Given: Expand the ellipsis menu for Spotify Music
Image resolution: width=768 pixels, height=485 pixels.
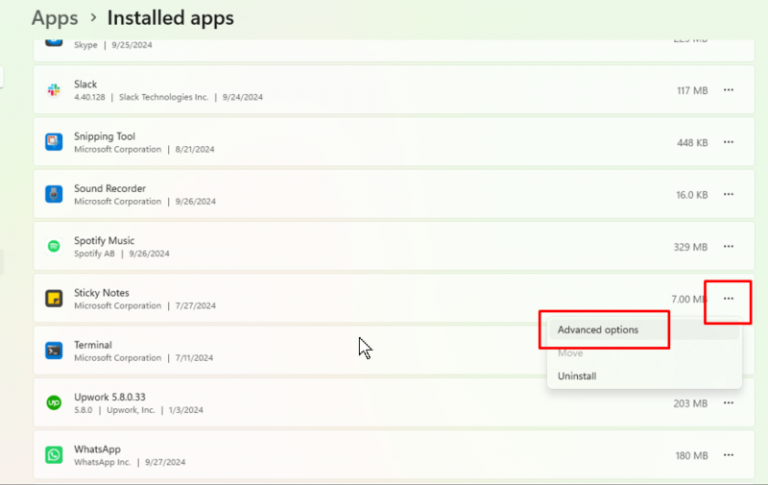Looking at the screenshot, I should (x=728, y=246).
